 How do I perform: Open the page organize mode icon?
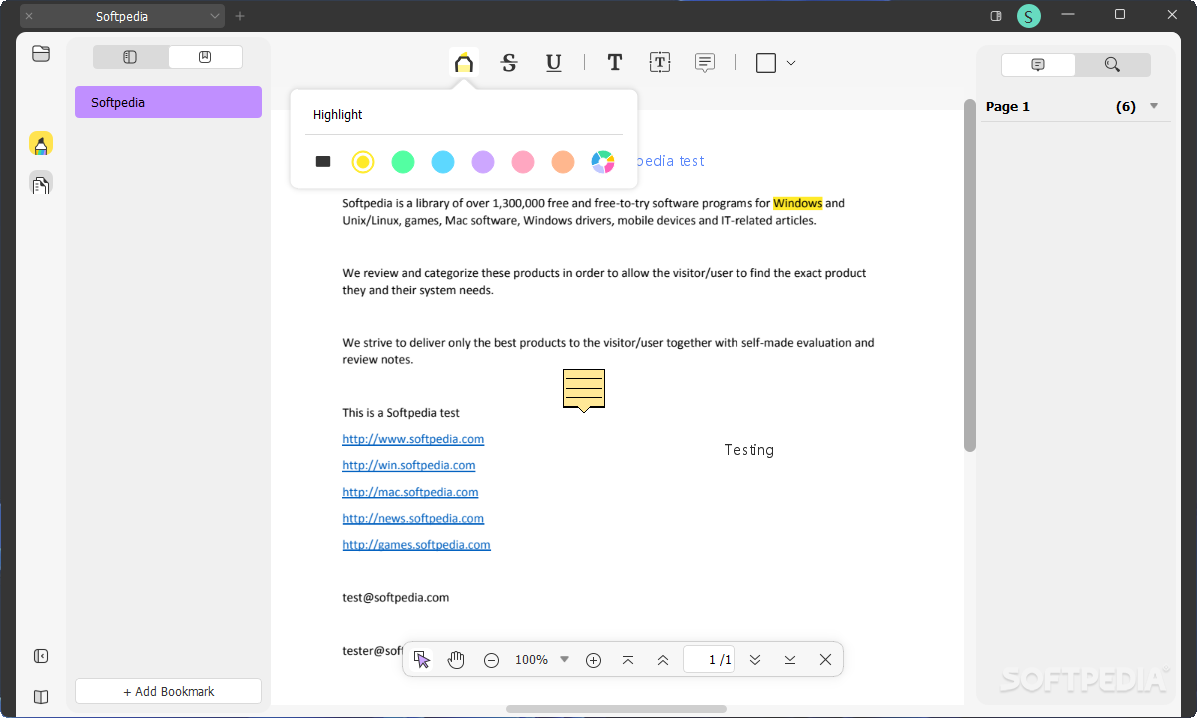click(41, 184)
